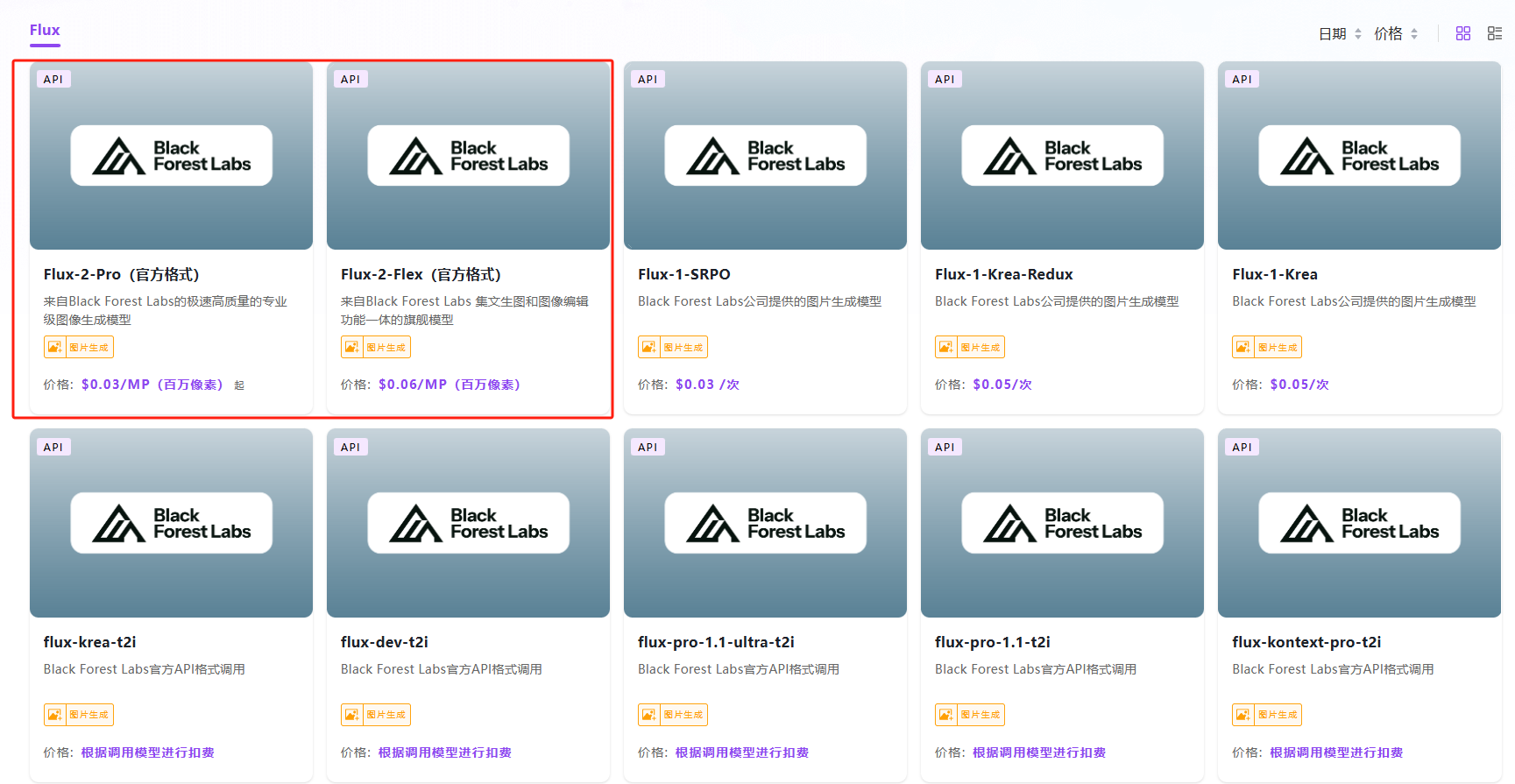Click 根据调用模型进行扣费 price on flux-krea-t2i
The height and width of the screenshot is (784, 1515).
tap(147, 752)
